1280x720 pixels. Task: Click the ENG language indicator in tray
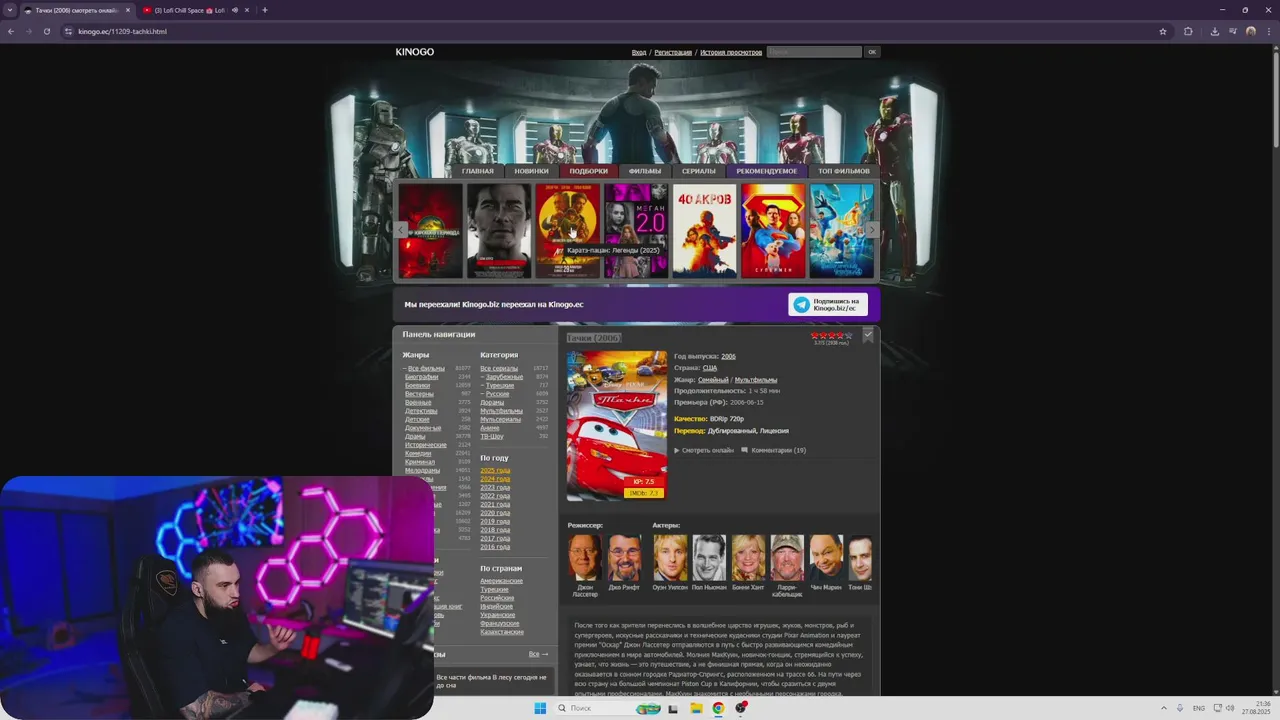click(x=1199, y=708)
